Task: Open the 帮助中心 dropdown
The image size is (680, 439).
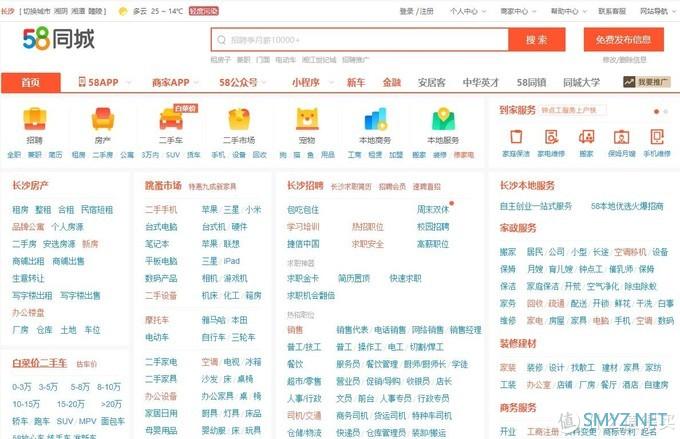Action: (x=568, y=11)
